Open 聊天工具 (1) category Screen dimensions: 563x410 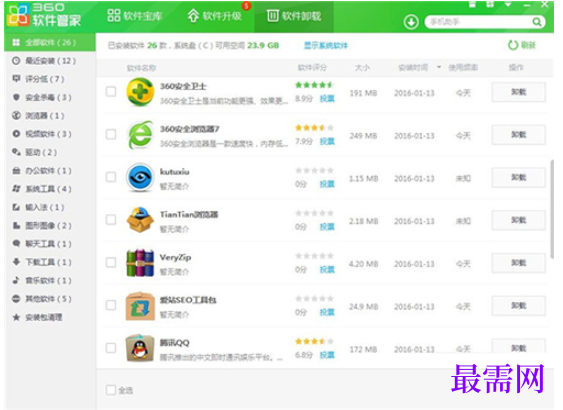point(42,244)
